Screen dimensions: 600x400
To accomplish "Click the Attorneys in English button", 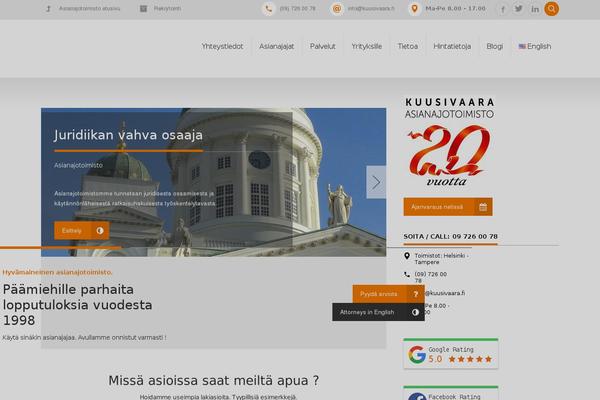I will [x=378, y=312].
